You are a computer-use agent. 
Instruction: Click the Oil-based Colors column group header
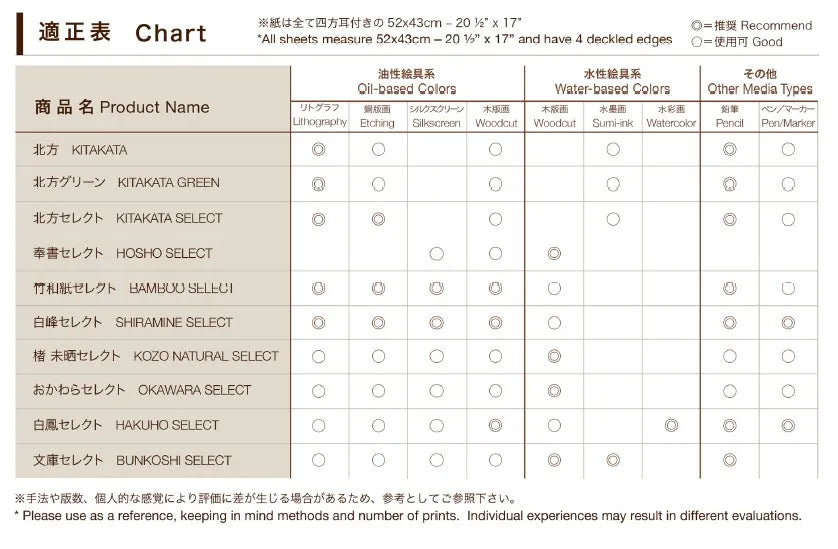point(405,82)
